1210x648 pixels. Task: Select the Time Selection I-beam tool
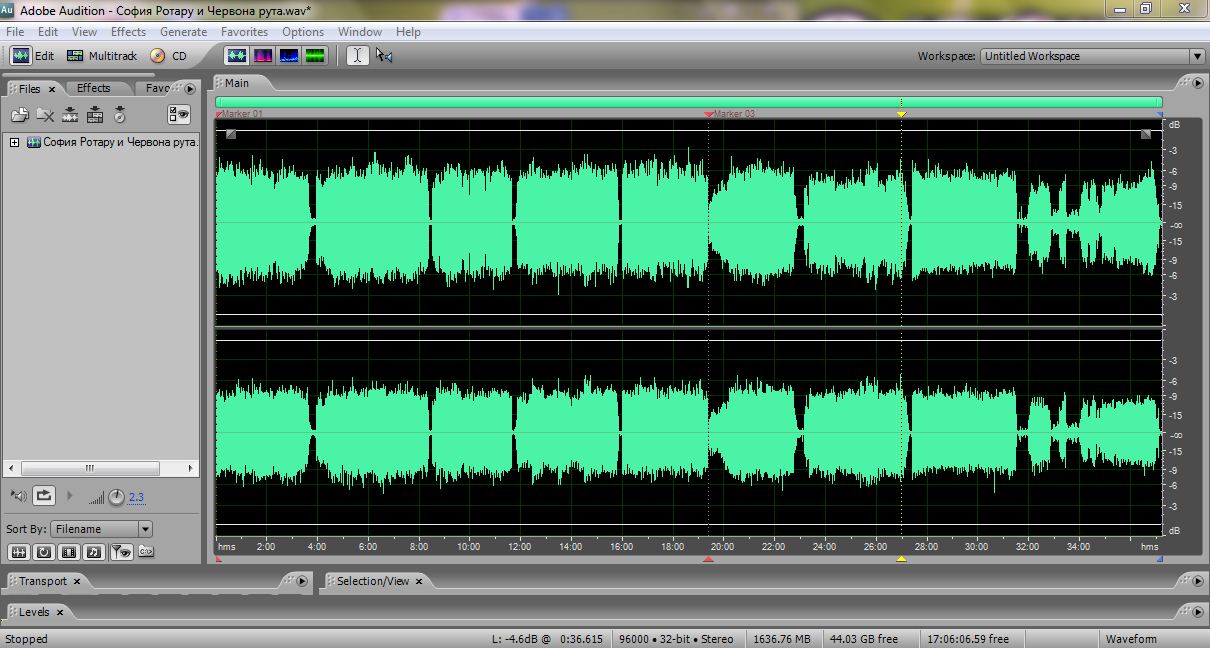[x=357, y=56]
